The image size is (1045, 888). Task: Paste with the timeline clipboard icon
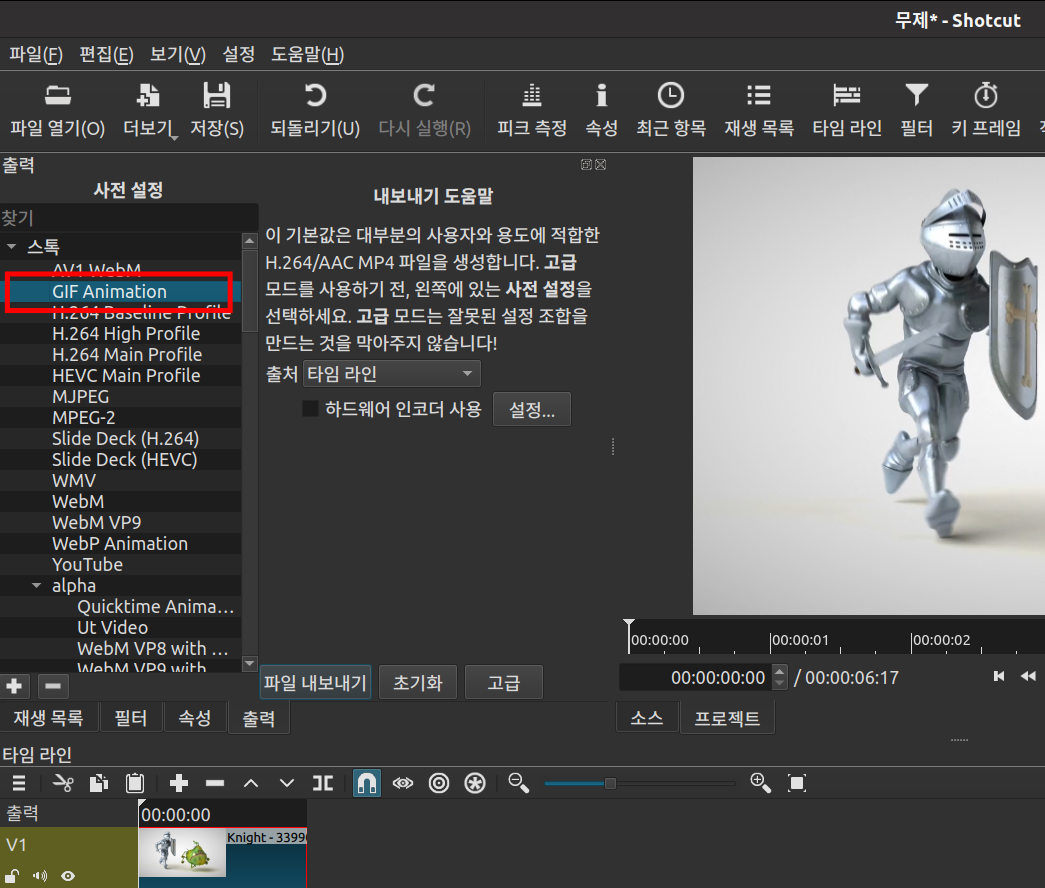tap(135, 783)
